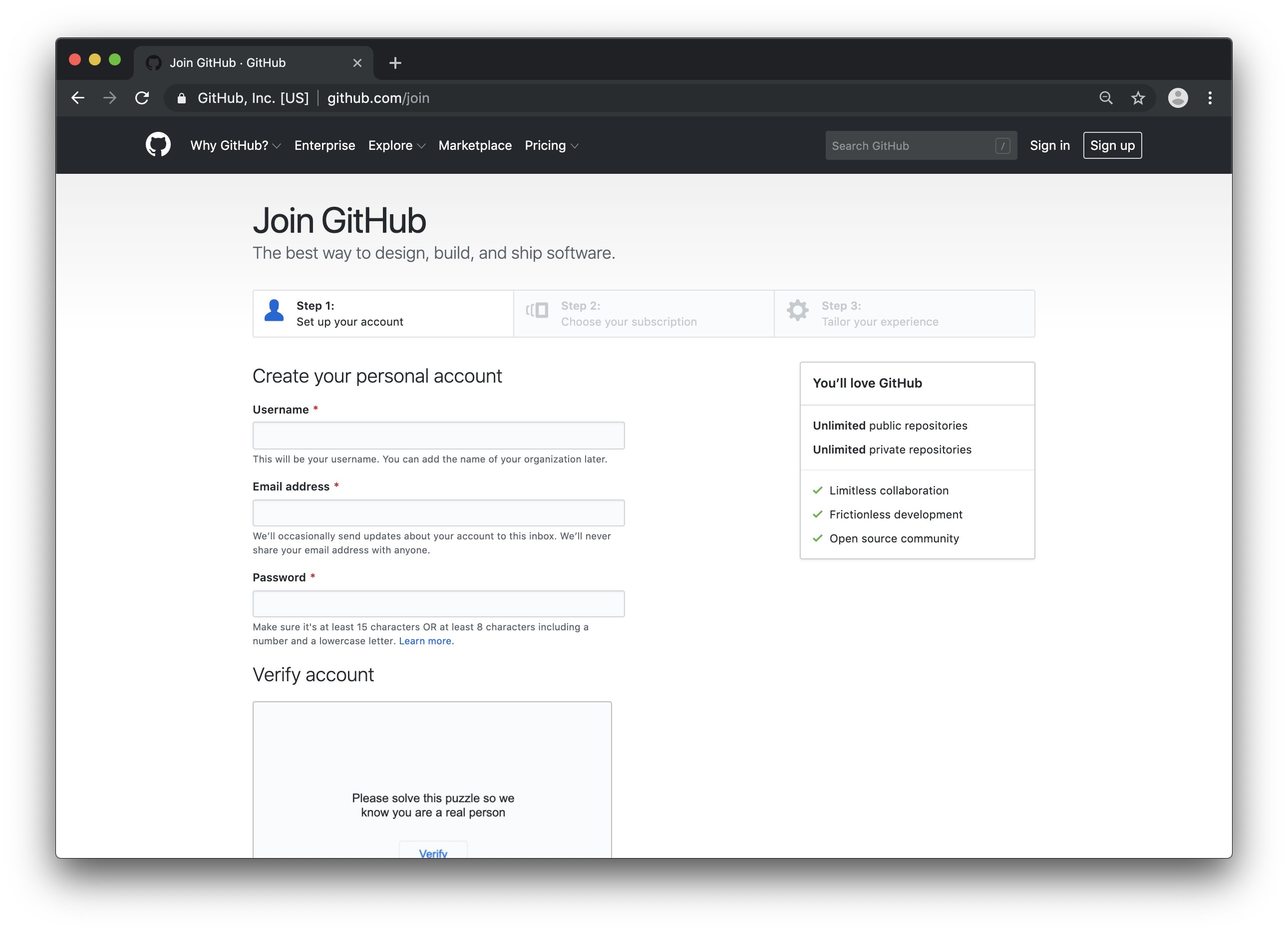This screenshot has height=932, width=1288.
Task: Click the favicon on the Join GitHub tab
Action: click(153, 62)
